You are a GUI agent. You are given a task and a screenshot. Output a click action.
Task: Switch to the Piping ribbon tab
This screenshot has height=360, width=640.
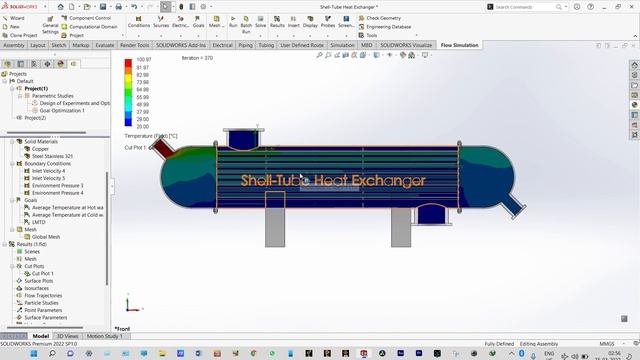pos(245,45)
